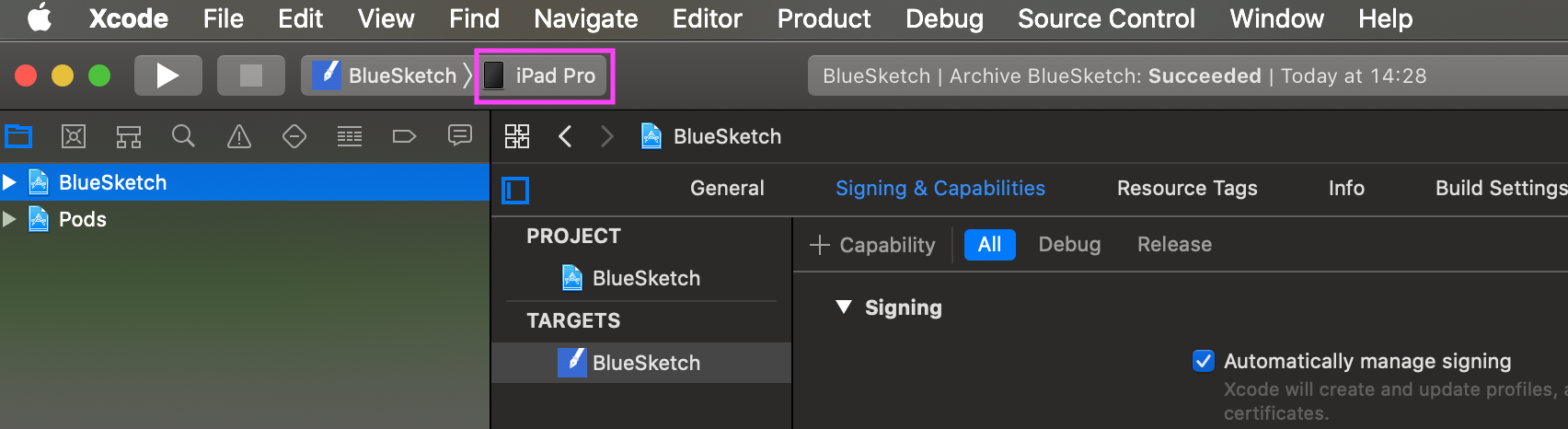The height and width of the screenshot is (429, 1568).
Task: Open the Breakpoint navigator icon
Action: coord(404,137)
